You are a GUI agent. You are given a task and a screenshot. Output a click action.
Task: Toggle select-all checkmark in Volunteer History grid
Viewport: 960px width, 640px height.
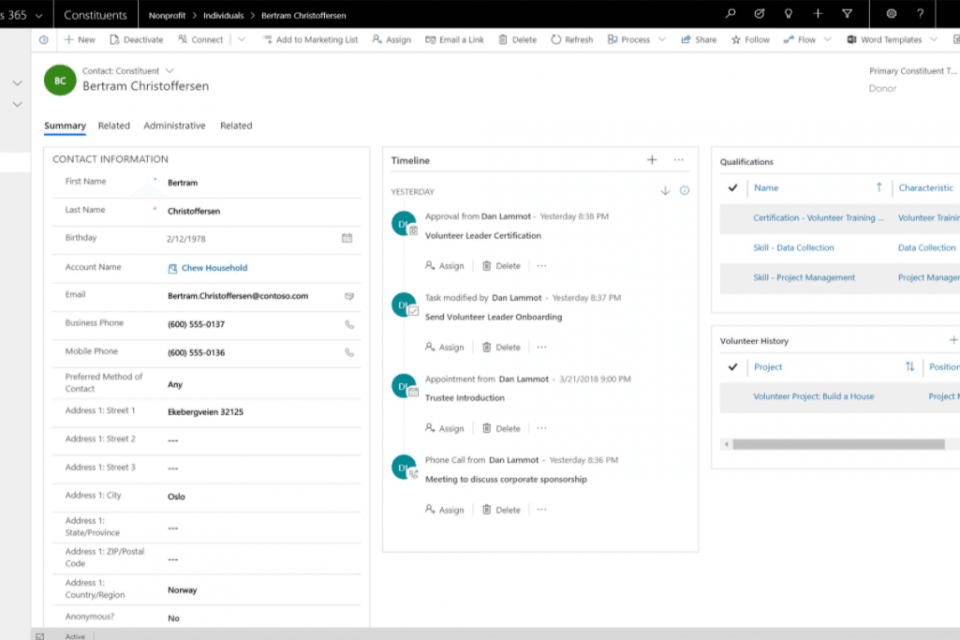733,367
